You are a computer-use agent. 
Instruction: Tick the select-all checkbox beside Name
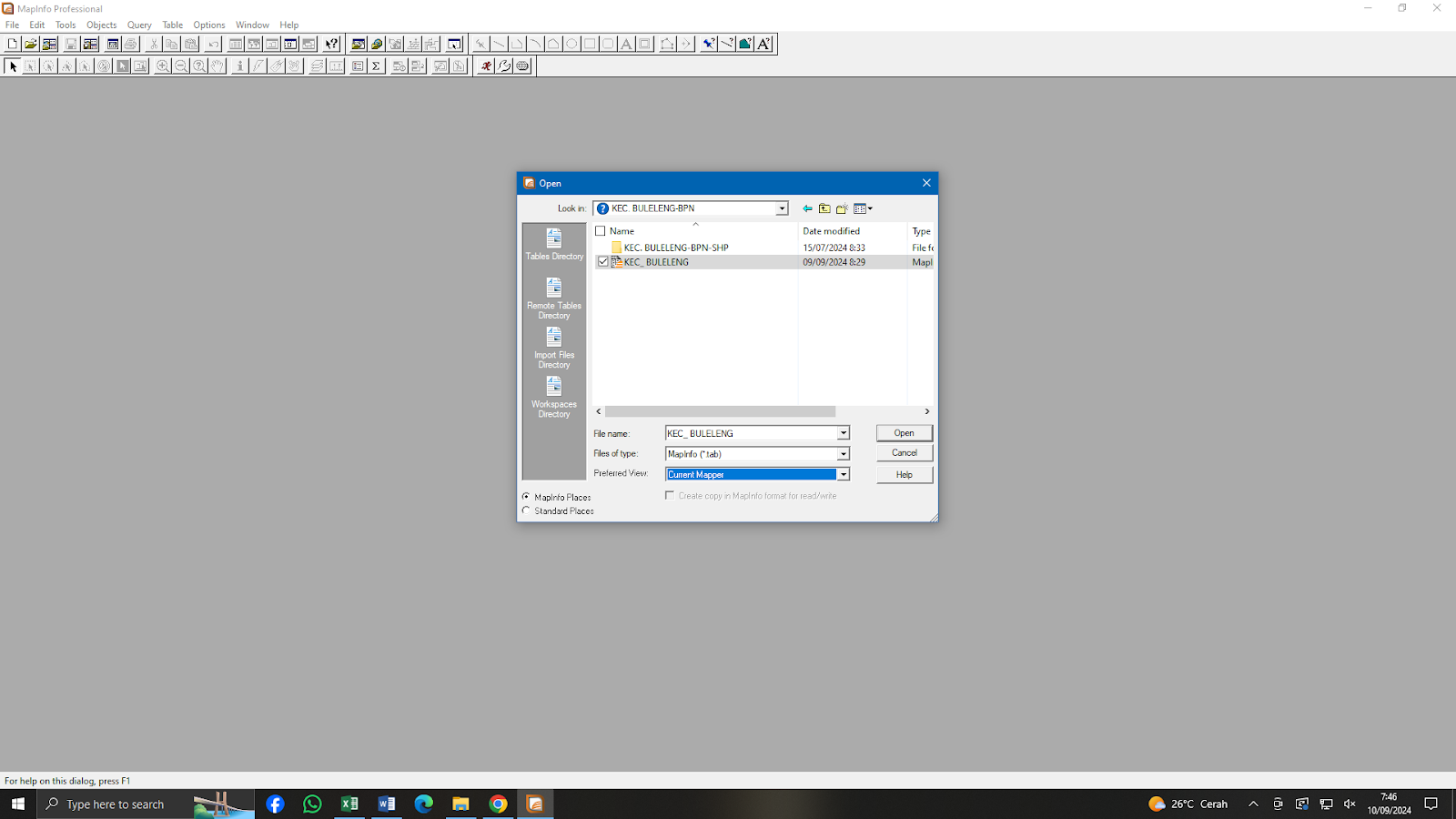click(600, 231)
